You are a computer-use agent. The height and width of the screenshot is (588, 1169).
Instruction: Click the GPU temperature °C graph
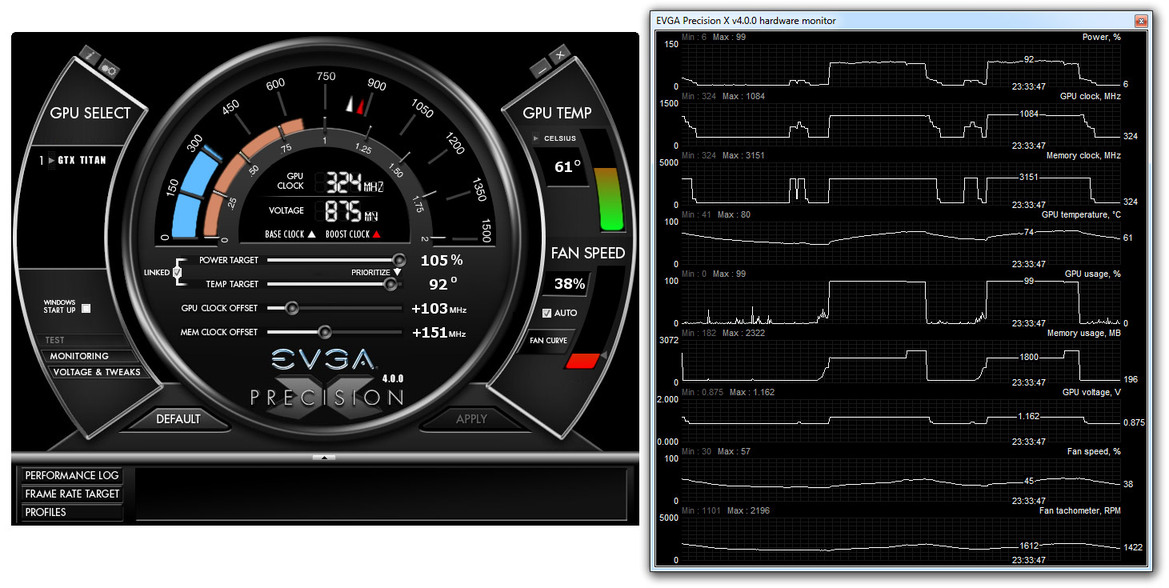pyautogui.click(x=901, y=243)
